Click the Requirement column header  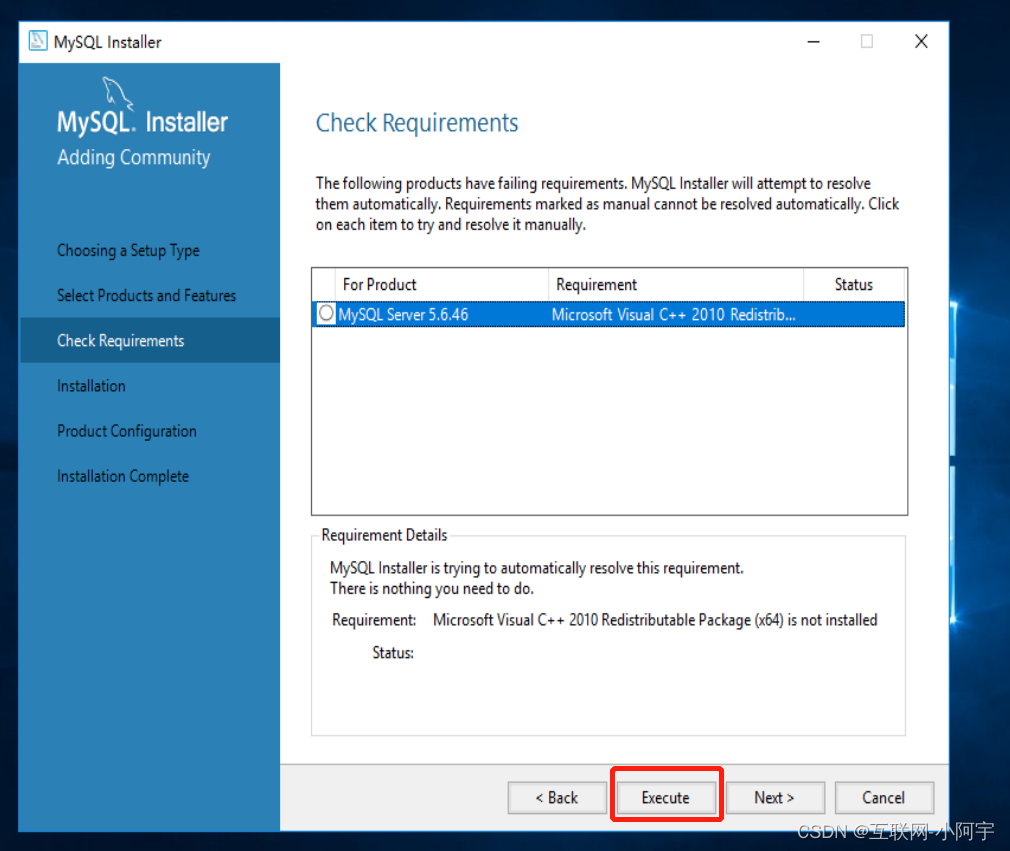pos(596,284)
